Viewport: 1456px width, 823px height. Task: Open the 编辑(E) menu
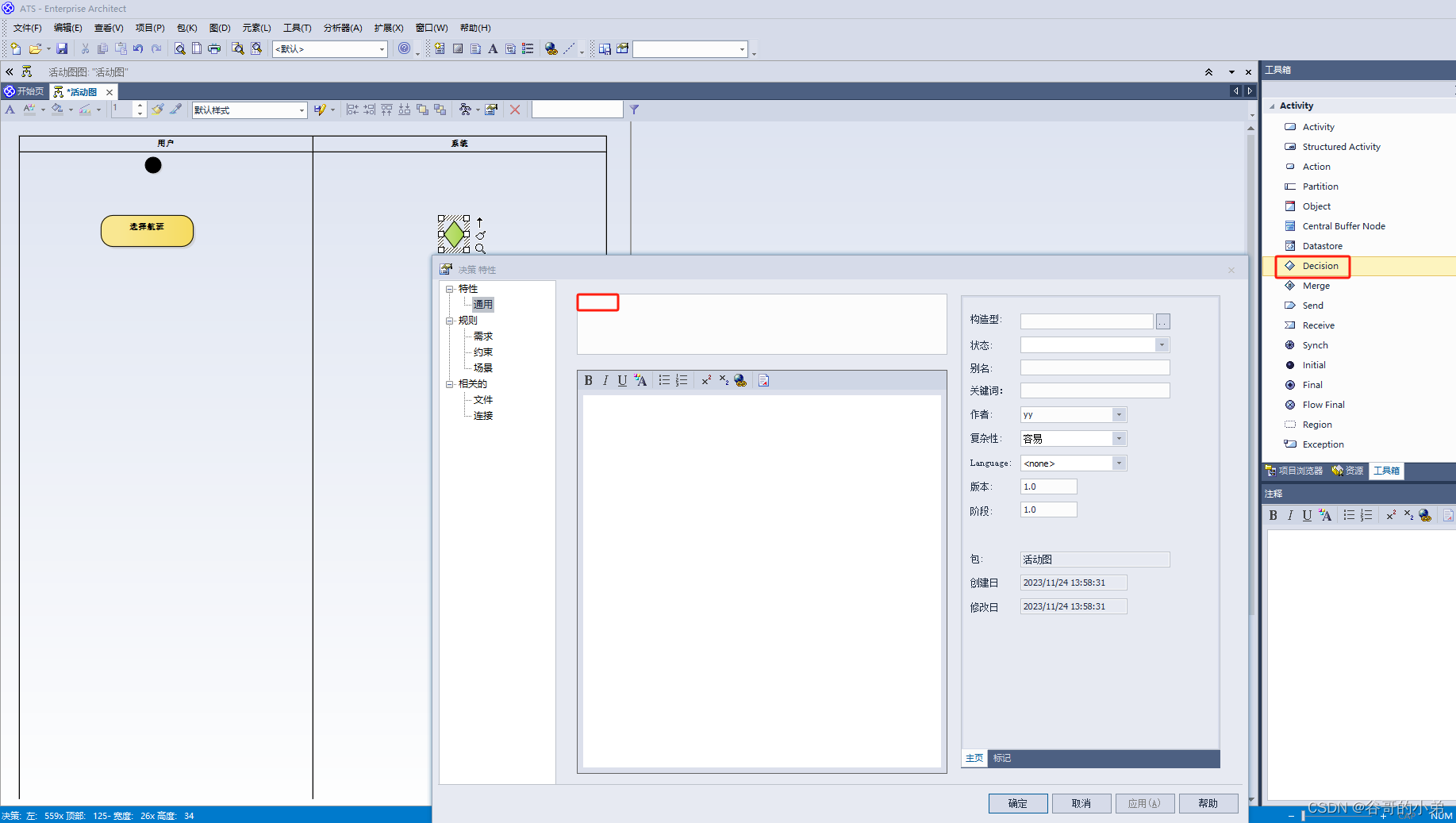coord(67,28)
